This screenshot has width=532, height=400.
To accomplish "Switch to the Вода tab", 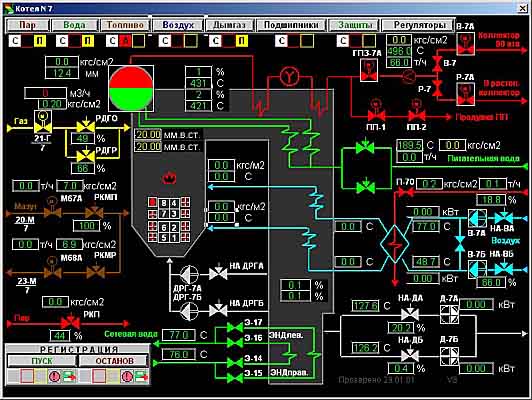I will pos(74,25).
